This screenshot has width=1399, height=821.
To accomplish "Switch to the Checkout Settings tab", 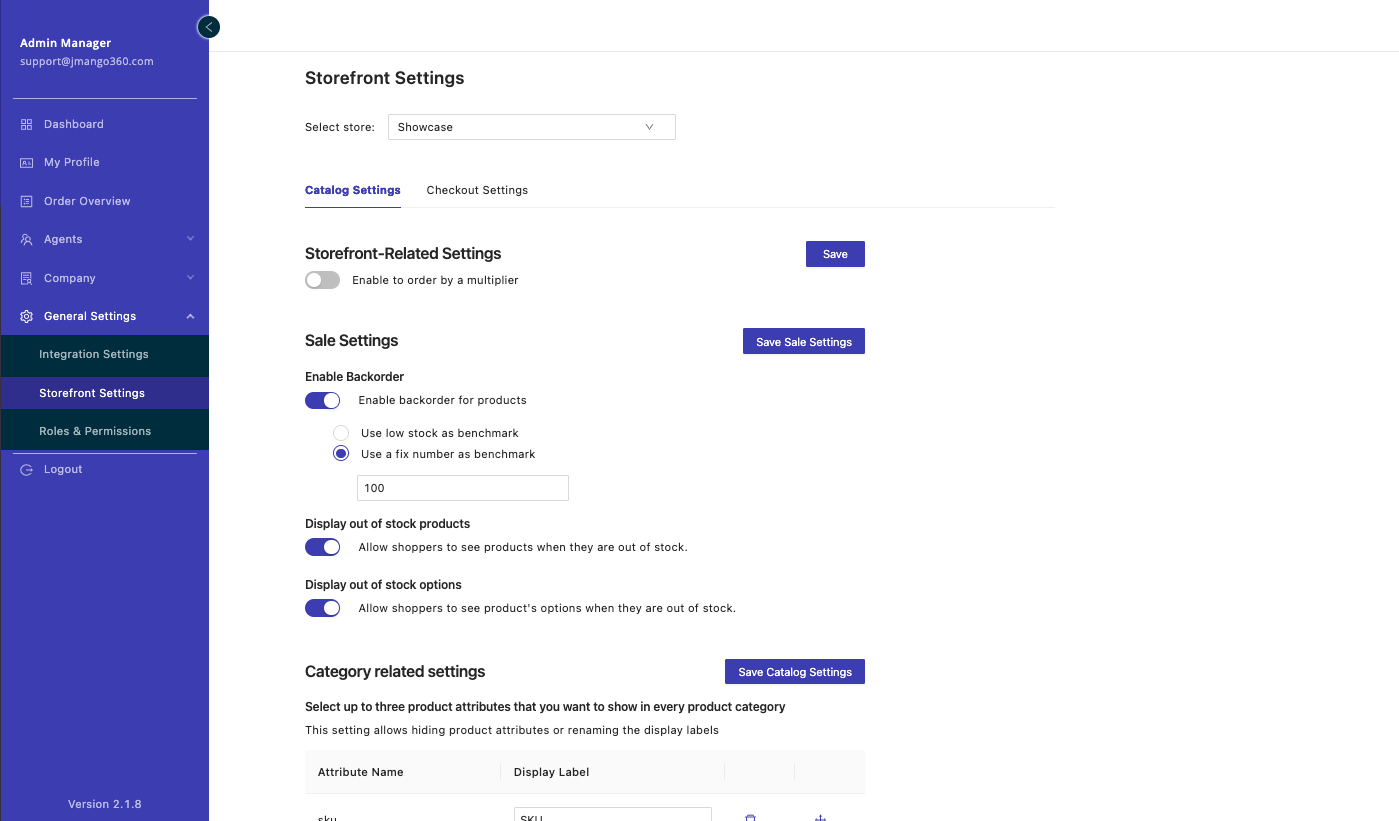I will coord(477,190).
